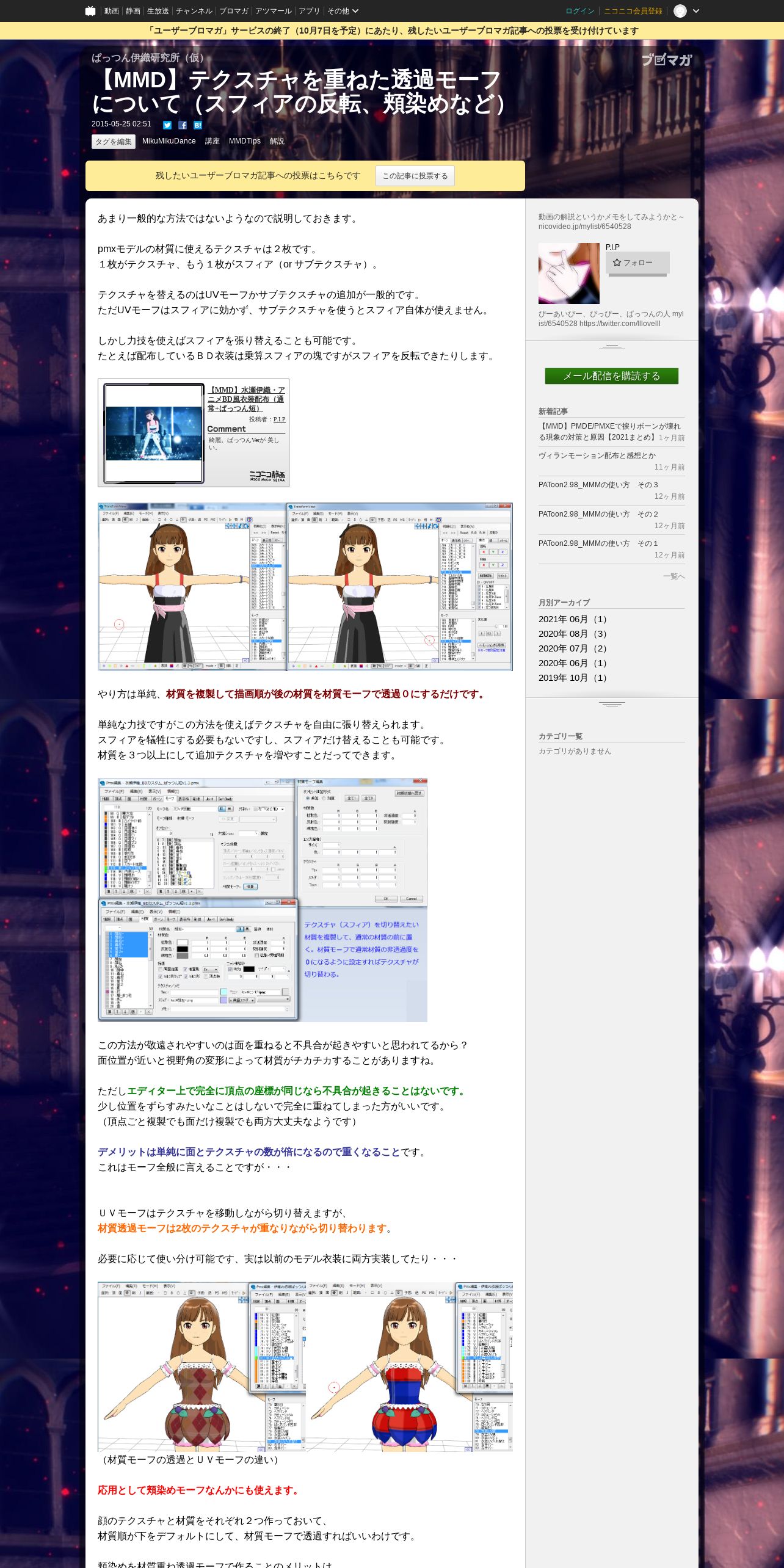Go to 静画 in the top navigation

pyautogui.click(x=132, y=11)
